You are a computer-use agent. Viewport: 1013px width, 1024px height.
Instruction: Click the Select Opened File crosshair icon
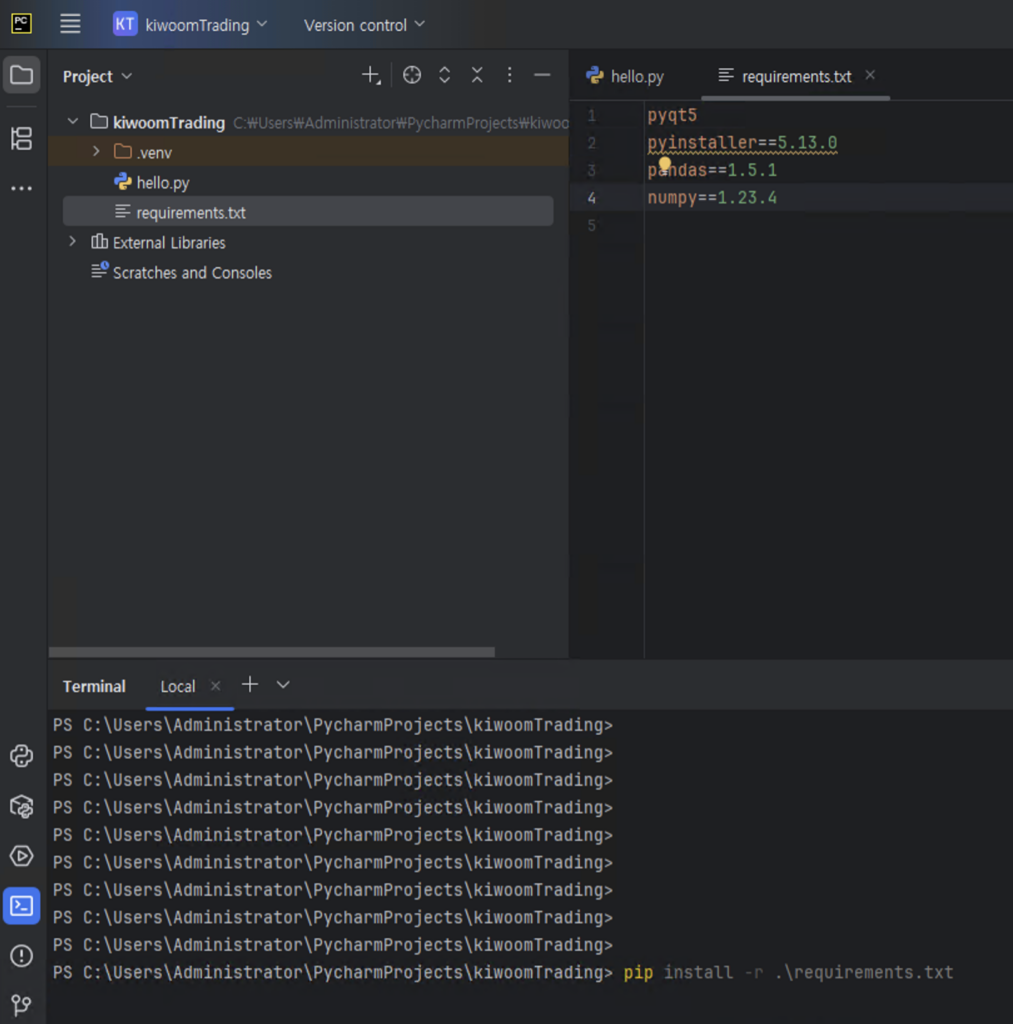(x=411, y=75)
